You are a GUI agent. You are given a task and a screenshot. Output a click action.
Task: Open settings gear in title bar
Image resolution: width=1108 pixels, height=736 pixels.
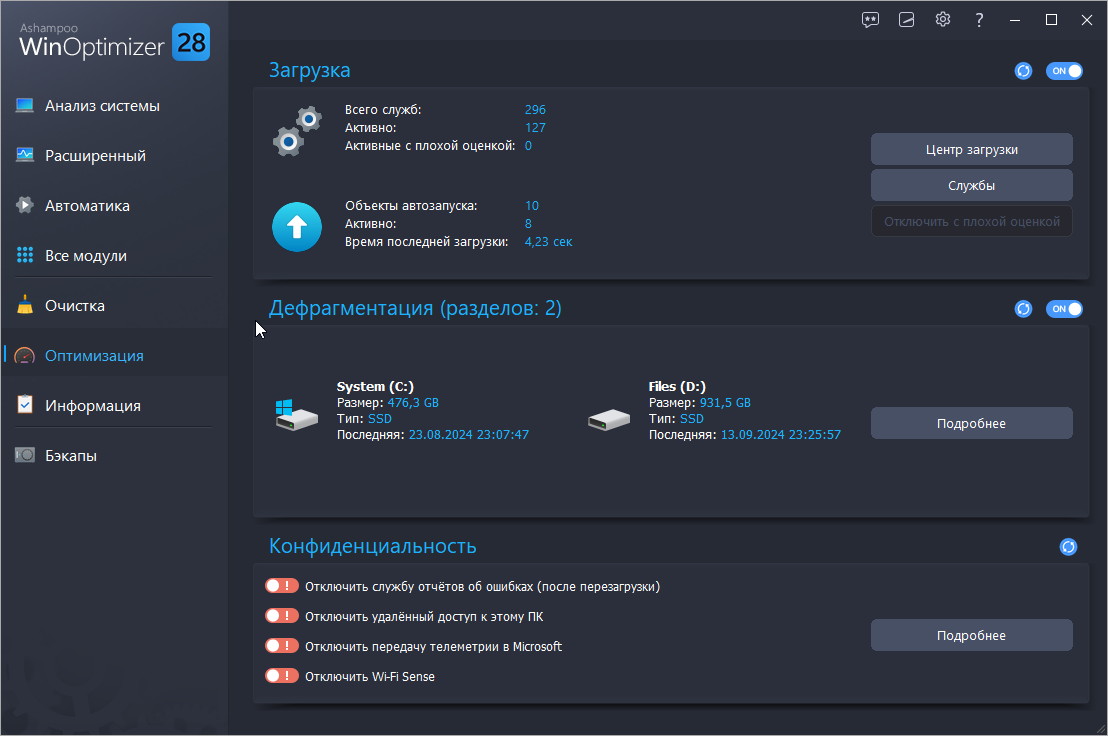point(943,20)
